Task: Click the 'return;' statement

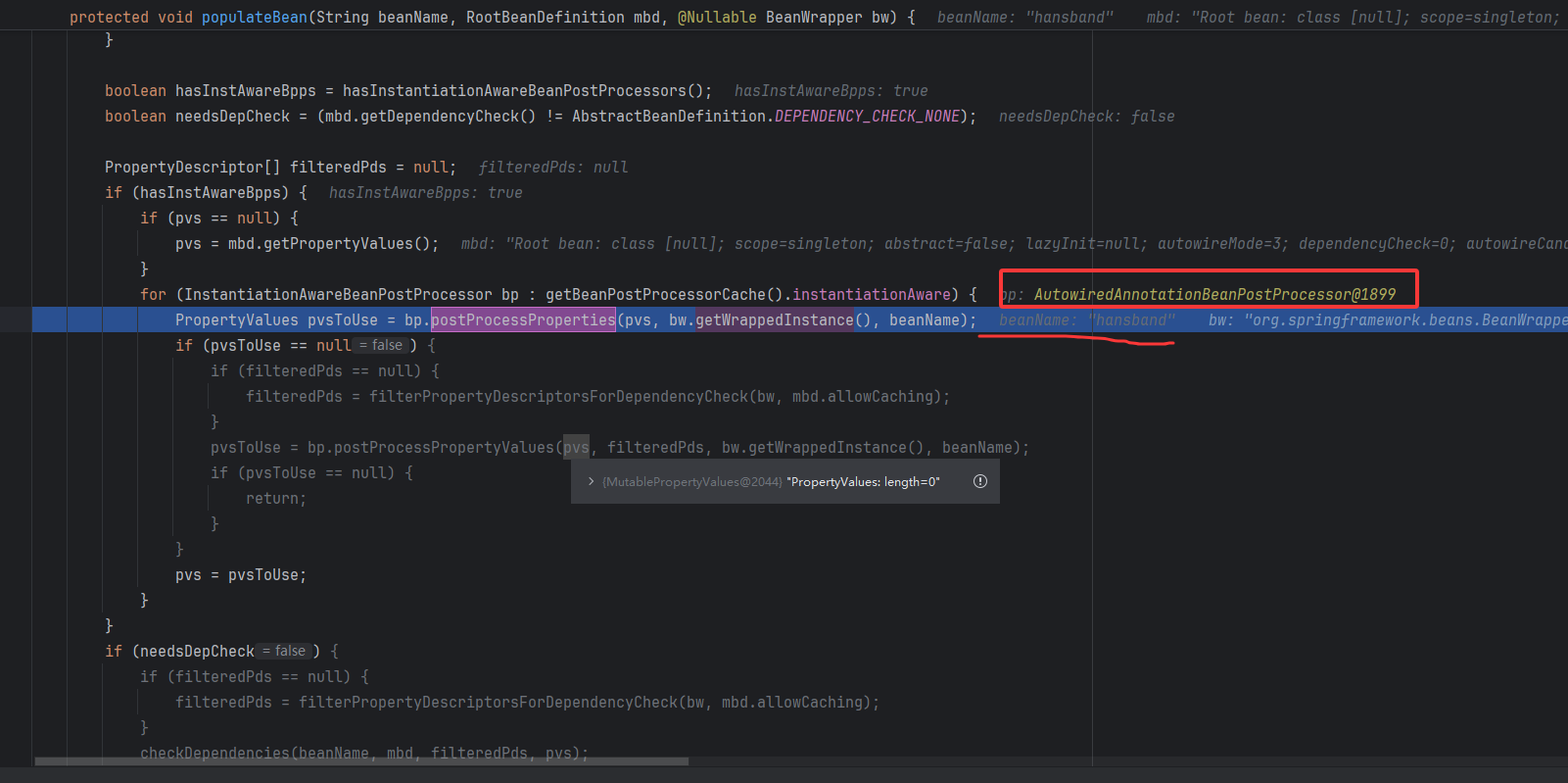Action: [x=275, y=499]
